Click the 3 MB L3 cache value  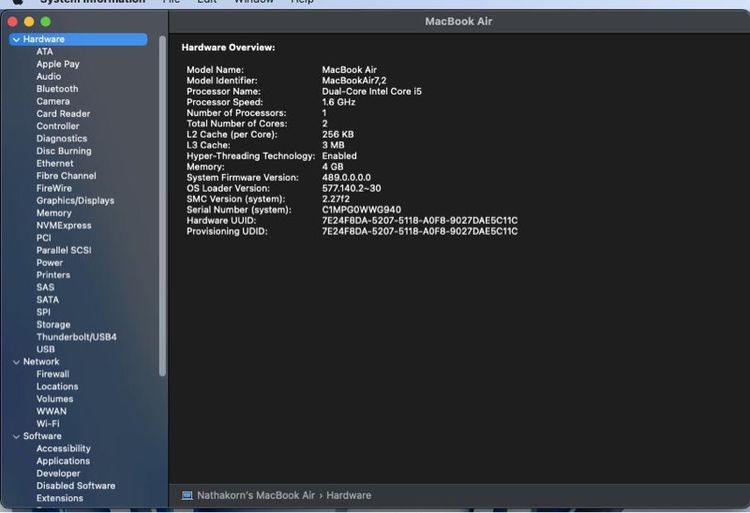[333, 146]
